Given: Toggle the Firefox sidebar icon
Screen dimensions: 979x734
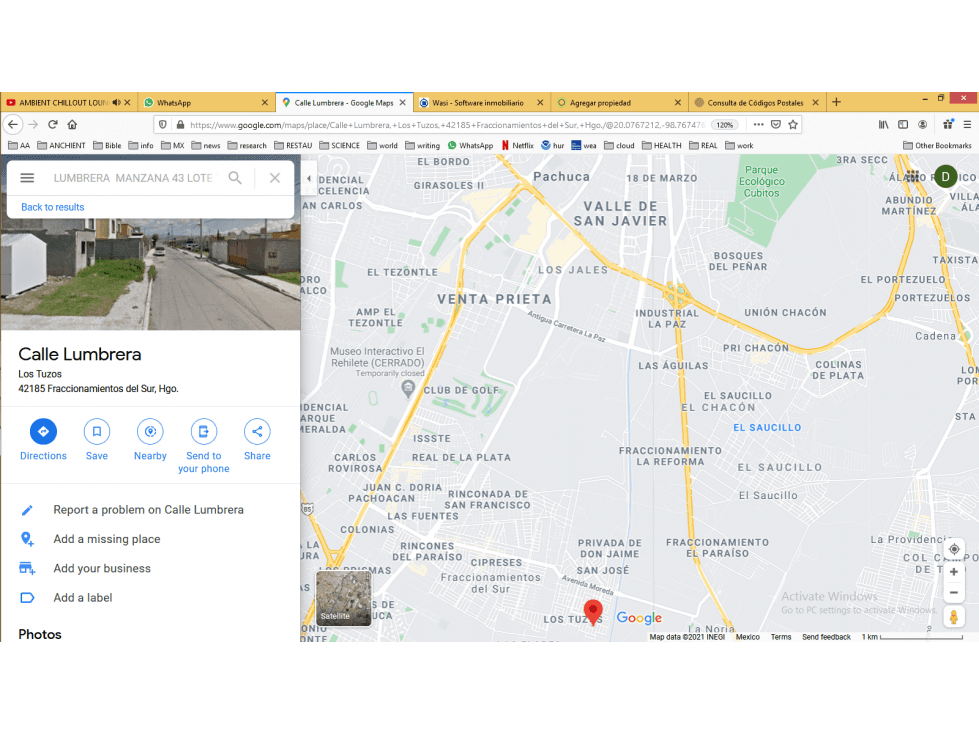Looking at the screenshot, I should click(903, 124).
